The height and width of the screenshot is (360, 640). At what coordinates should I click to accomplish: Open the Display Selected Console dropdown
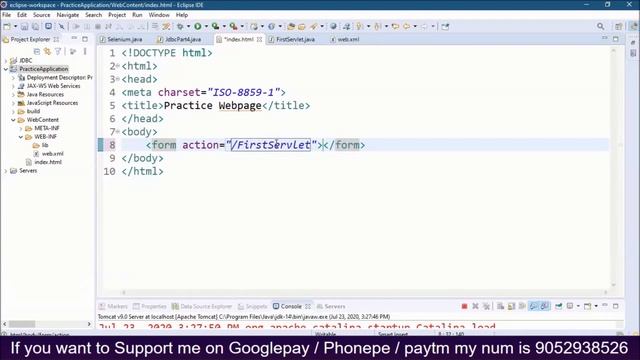tap(578, 306)
